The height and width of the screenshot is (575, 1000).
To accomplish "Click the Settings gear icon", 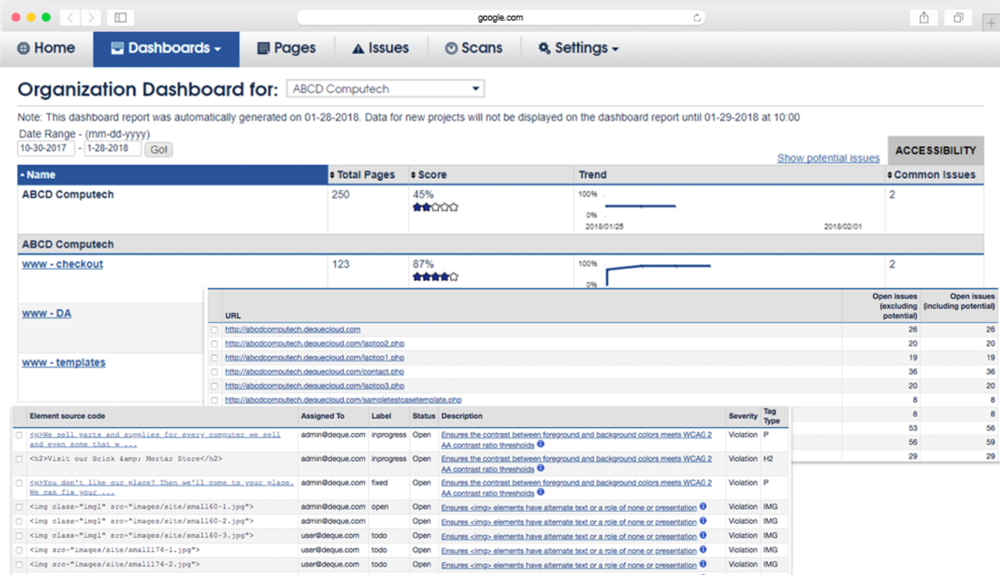I will pyautogui.click(x=544, y=48).
